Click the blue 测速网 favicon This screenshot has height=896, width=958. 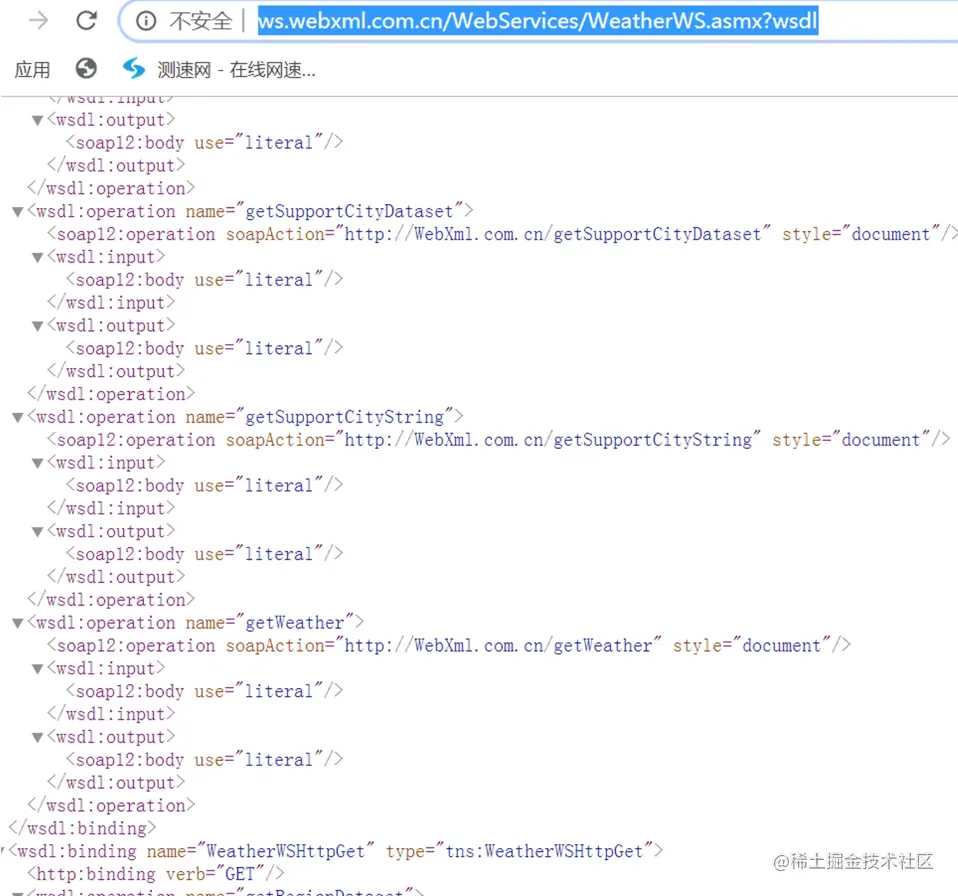[134, 68]
